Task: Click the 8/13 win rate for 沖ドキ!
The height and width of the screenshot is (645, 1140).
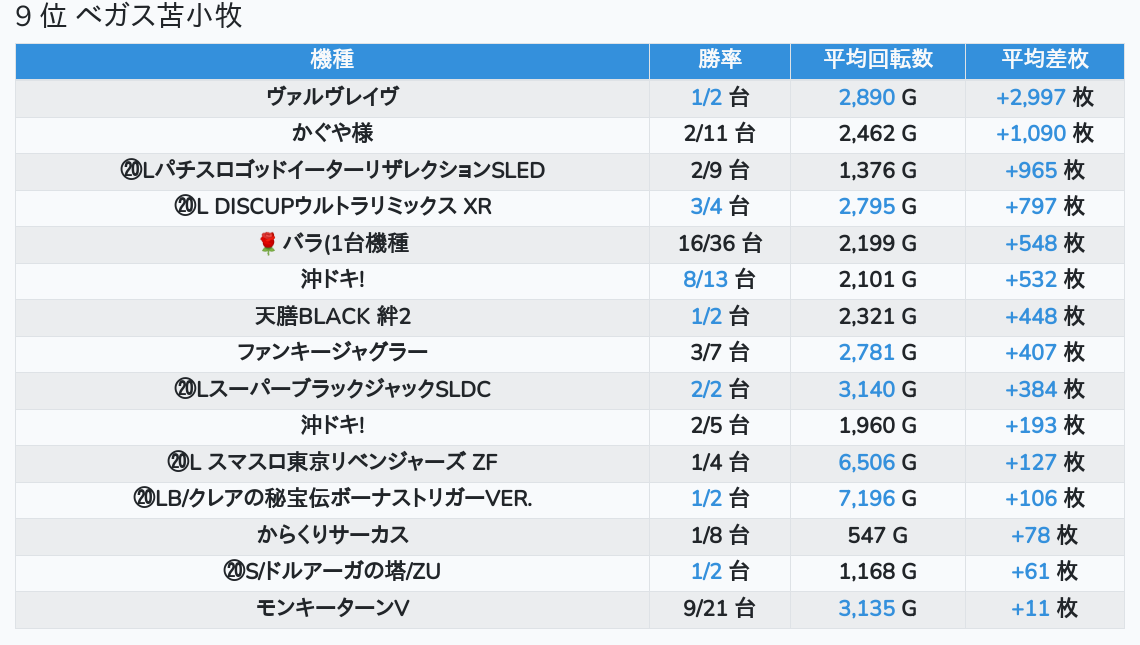Action: pyautogui.click(x=706, y=279)
